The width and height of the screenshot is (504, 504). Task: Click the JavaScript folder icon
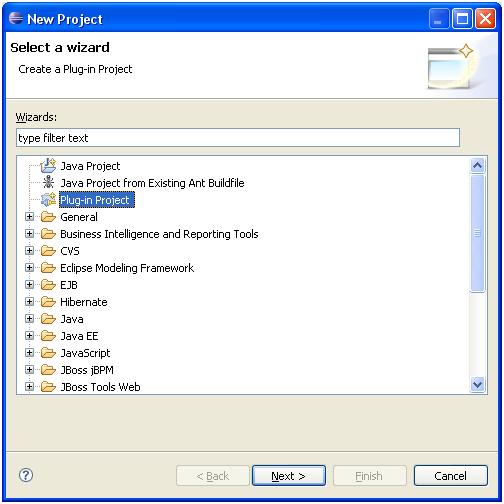tap(48, 353)
